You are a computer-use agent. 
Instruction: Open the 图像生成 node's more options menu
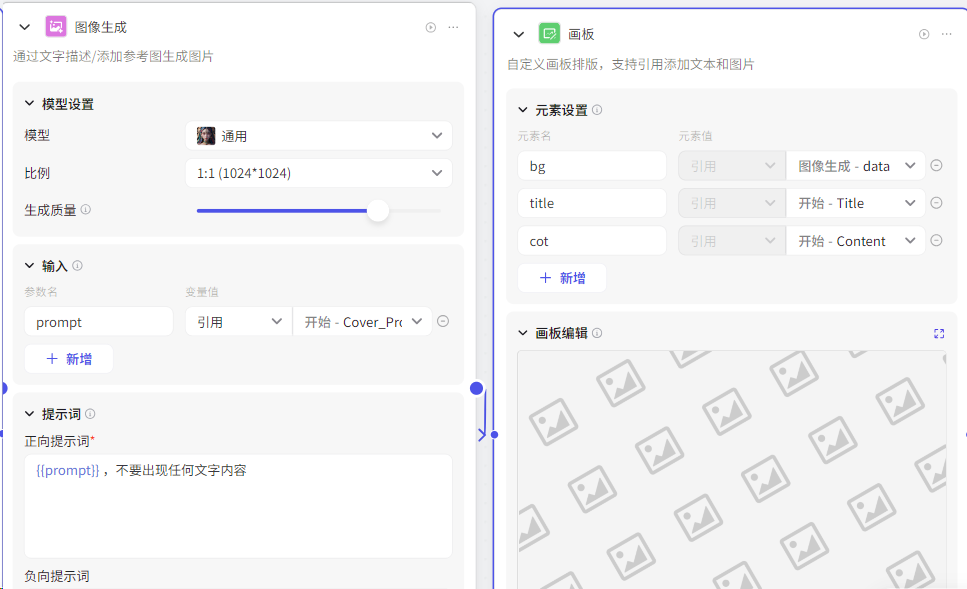(x=452, y=27)
